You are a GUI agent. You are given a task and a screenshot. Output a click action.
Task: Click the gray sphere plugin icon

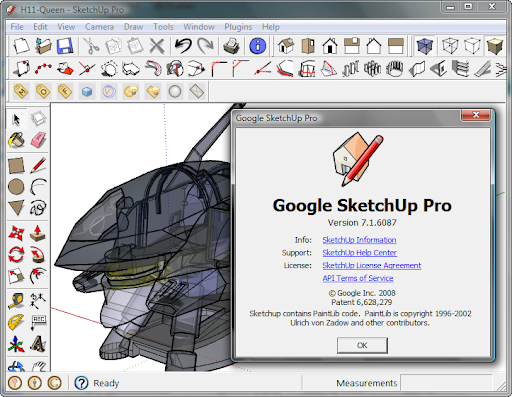(x=175, y=91)
